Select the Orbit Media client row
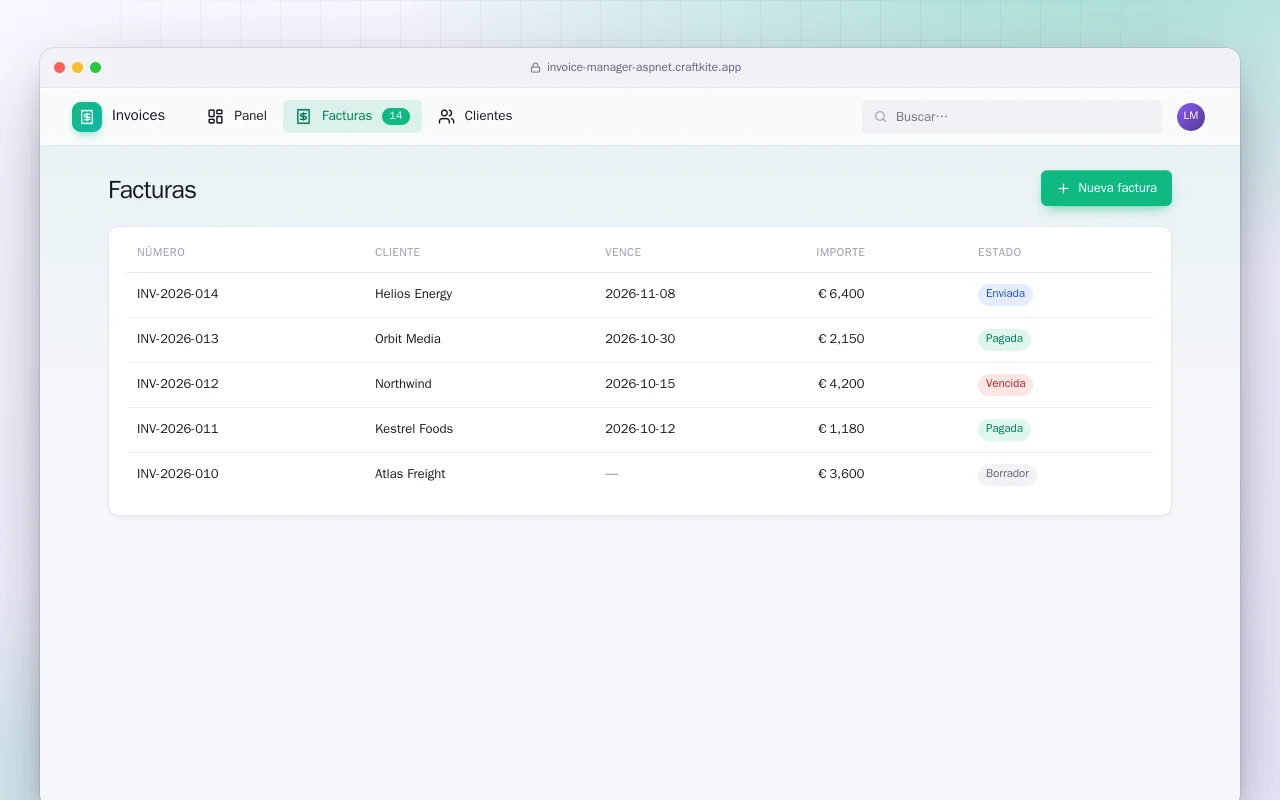Image resolution: width=1280 pixels, height=800 pixels. [x=640, y=339]
